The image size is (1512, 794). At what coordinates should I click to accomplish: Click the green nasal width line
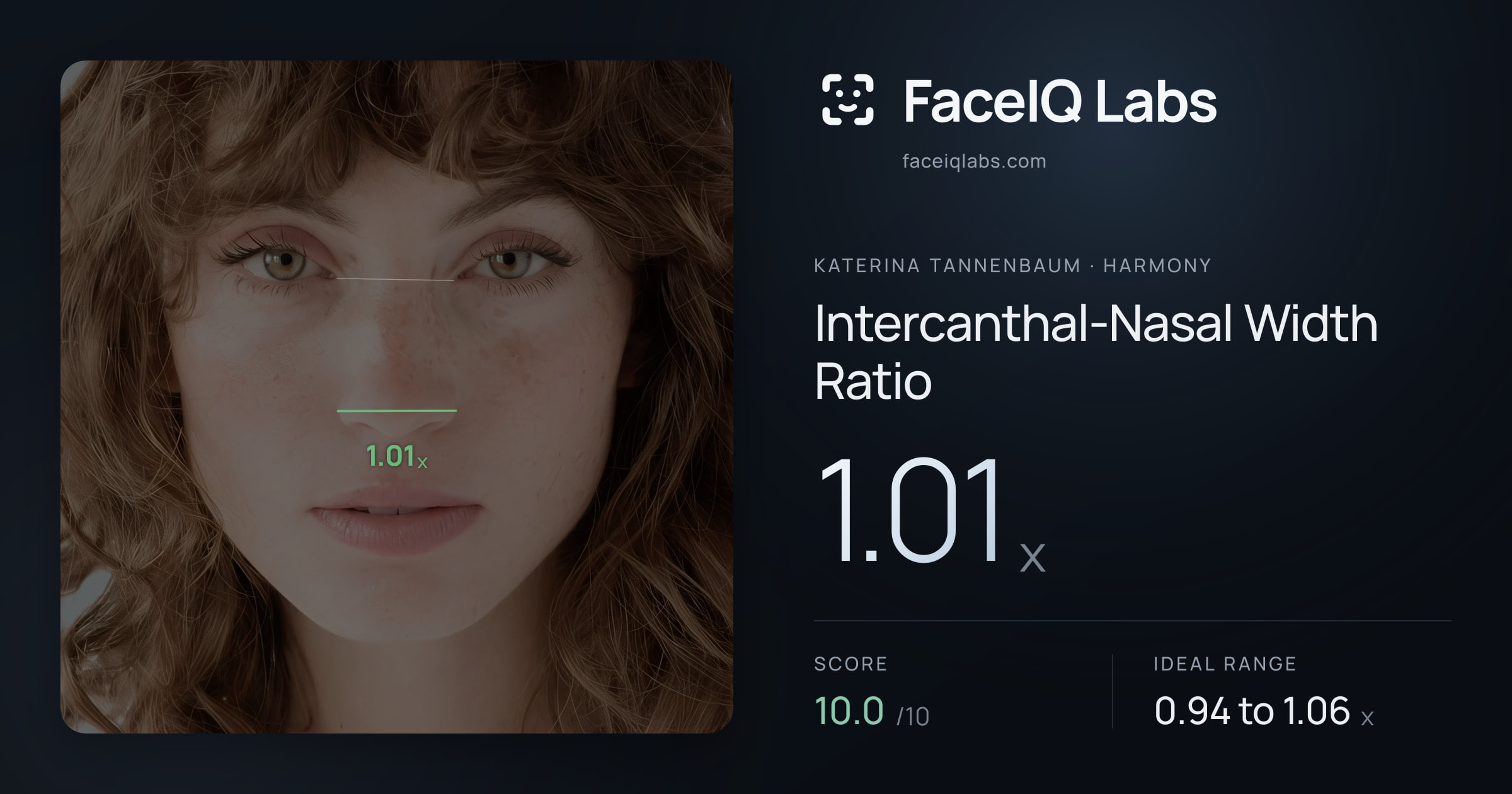(x=397, y=411)
